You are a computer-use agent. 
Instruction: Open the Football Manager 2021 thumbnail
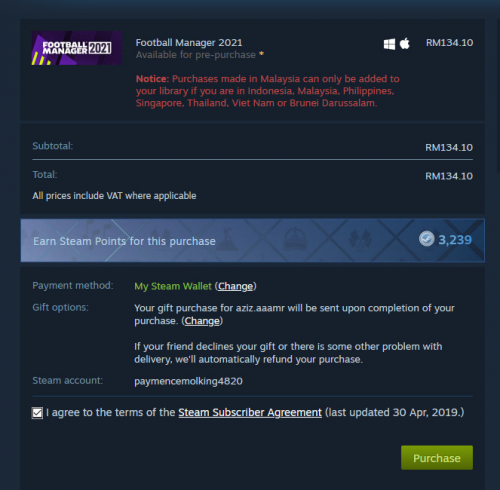[77, 48]
